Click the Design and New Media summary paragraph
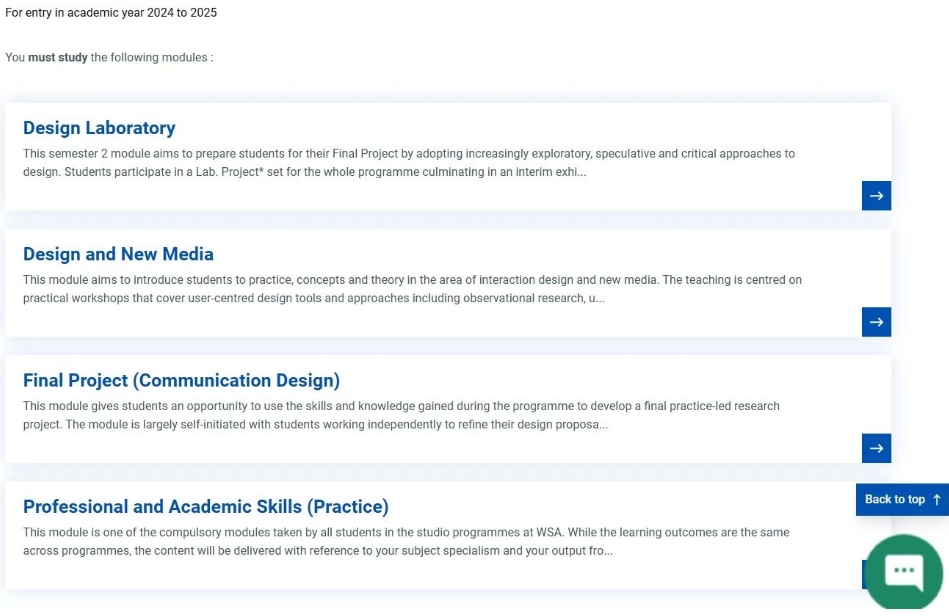949x616 pixels. pos(413,289)
